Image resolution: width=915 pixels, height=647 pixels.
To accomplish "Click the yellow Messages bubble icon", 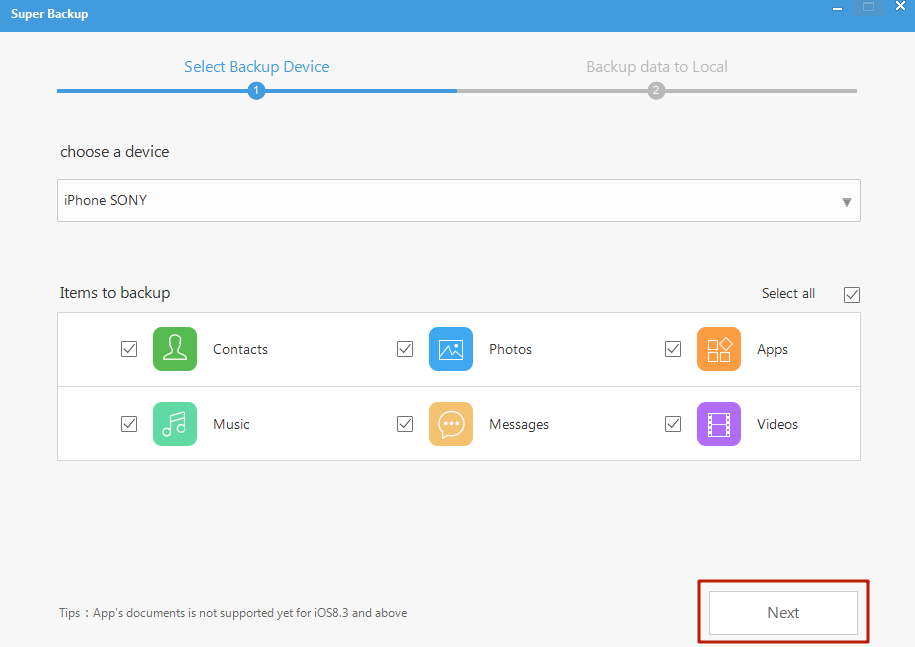I will tap(451, 424).
